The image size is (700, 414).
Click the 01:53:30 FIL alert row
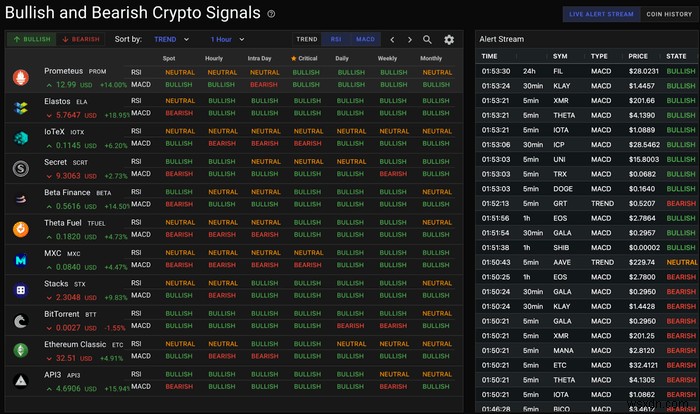pos(587,71)
